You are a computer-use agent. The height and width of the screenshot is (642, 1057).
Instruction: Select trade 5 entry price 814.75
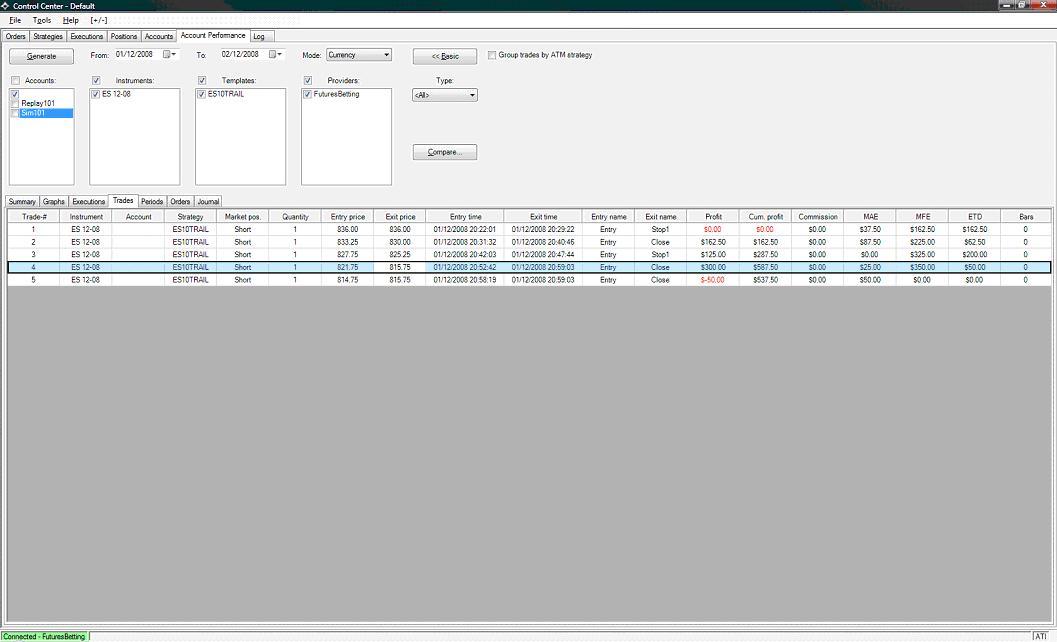348,280
